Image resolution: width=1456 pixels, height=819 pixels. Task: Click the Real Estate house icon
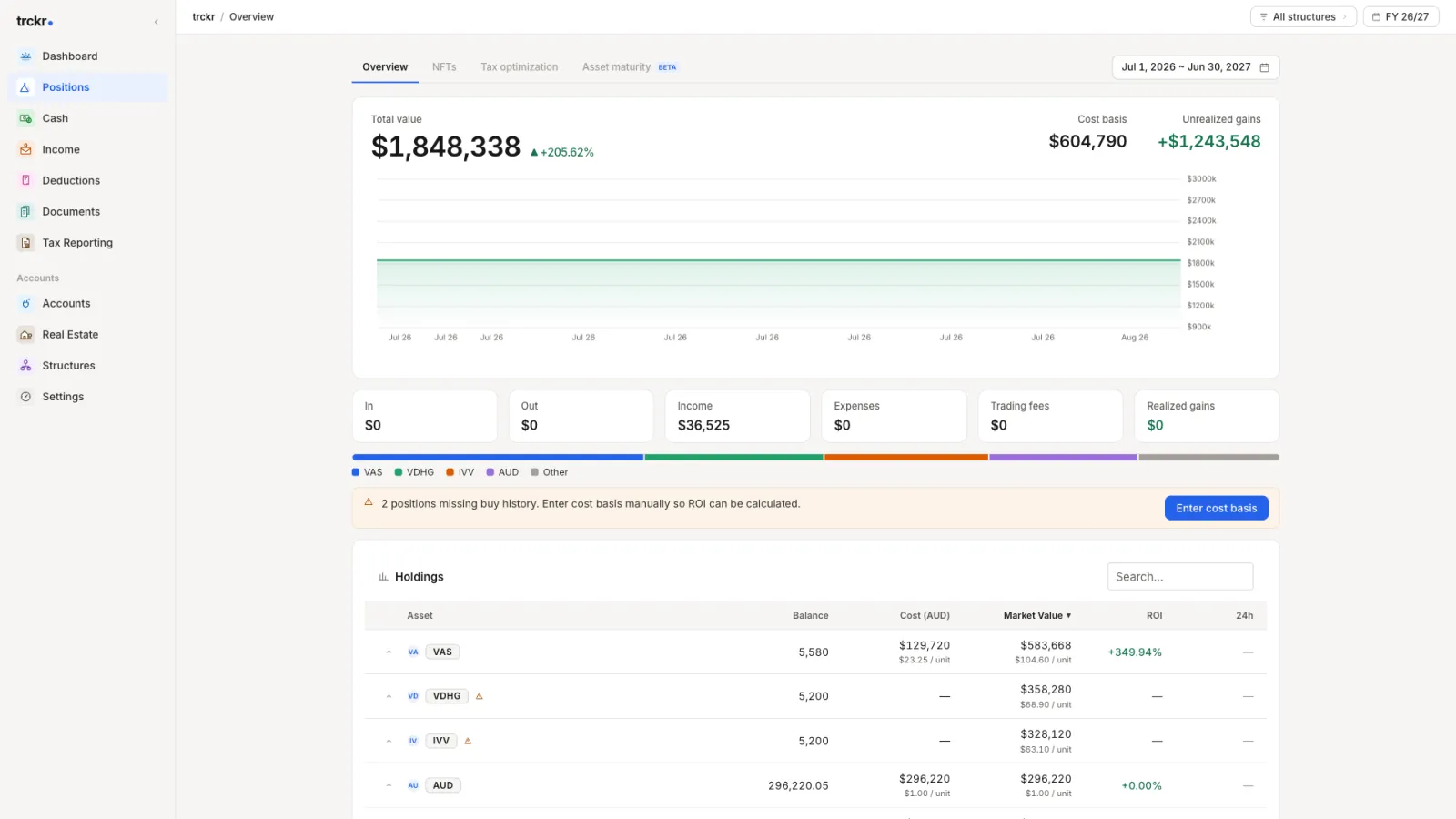click(25, 335)
